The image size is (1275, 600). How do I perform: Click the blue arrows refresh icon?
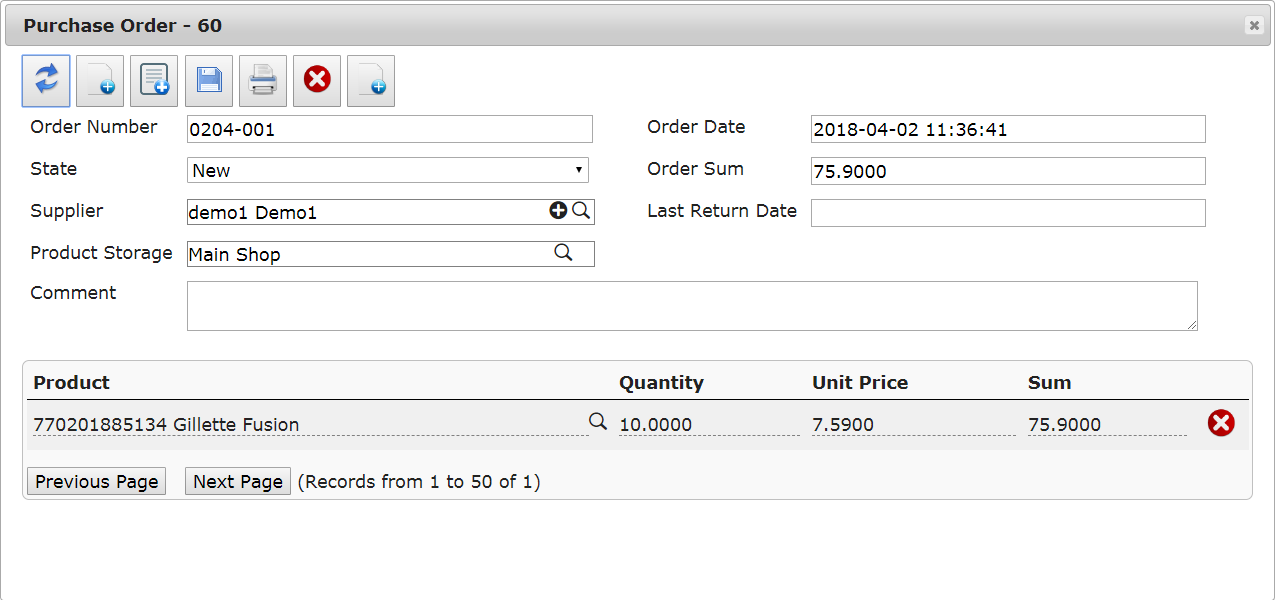(x=46, y=81)
